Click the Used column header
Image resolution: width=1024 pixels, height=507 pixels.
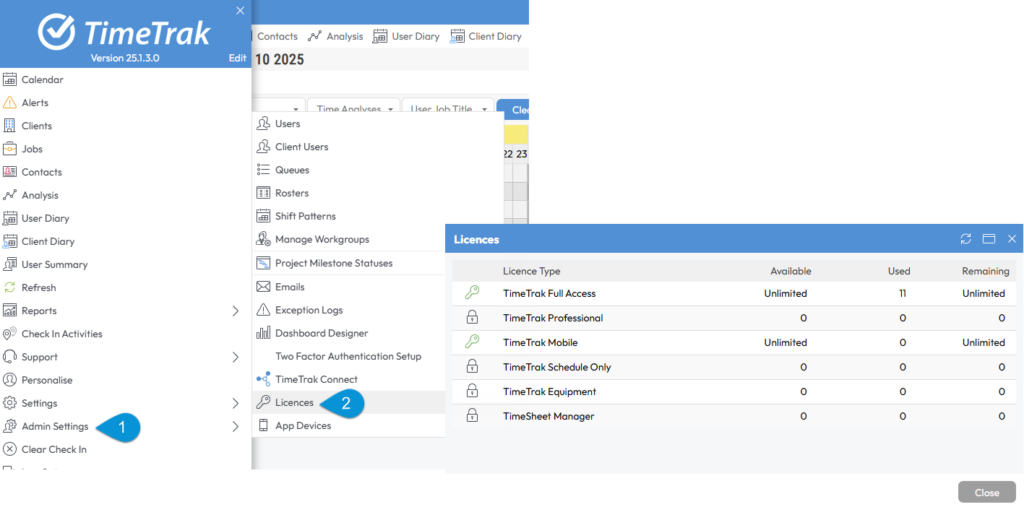(899, 271)
